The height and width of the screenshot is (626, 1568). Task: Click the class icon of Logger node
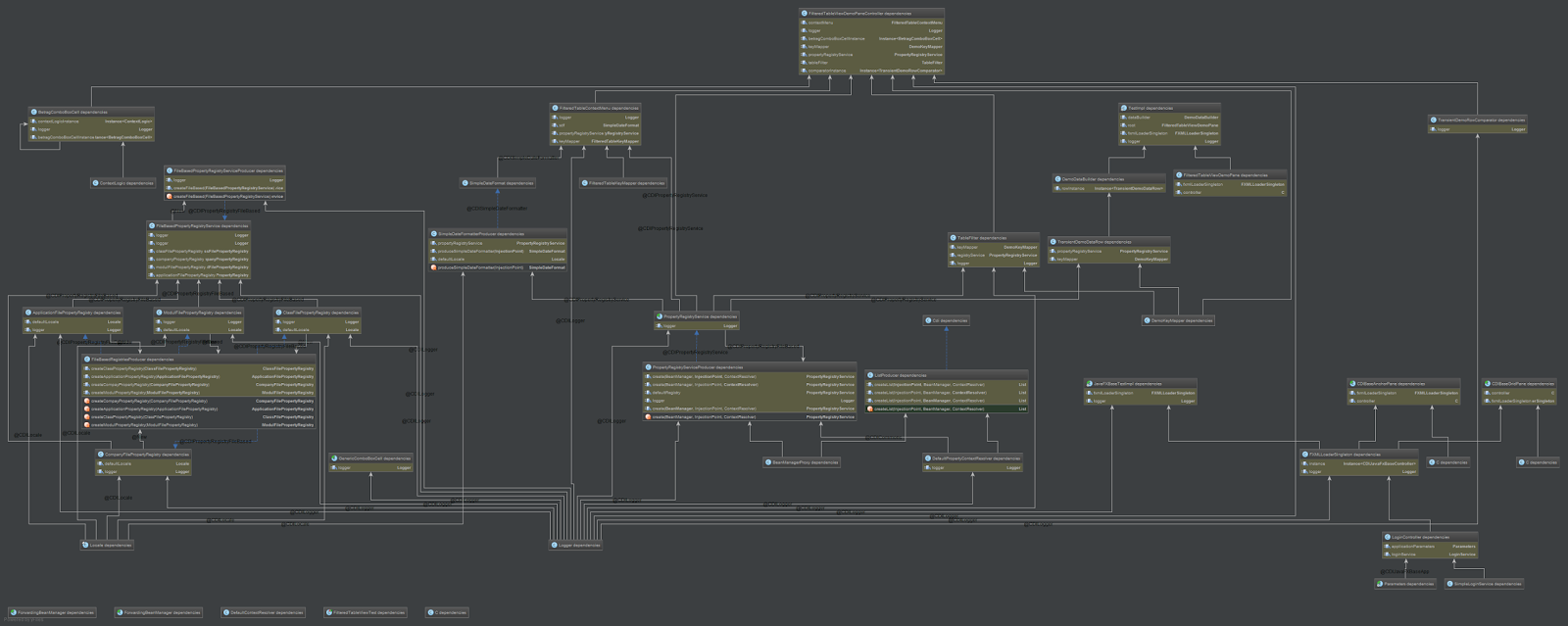(x=555, y=545)
